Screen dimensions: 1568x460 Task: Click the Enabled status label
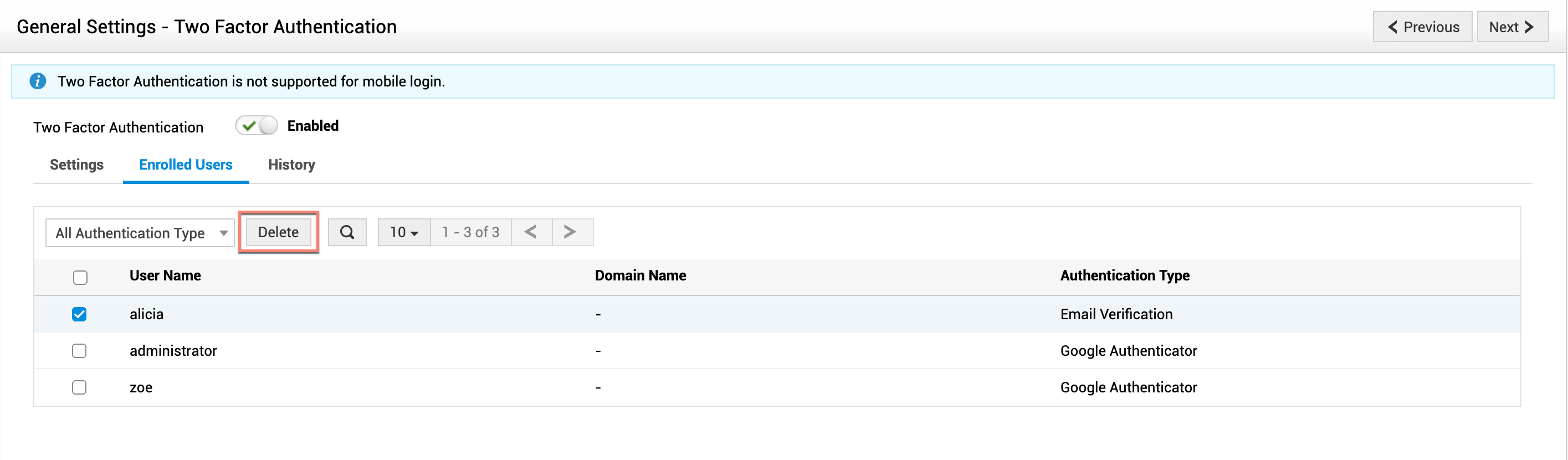[313, 126]
